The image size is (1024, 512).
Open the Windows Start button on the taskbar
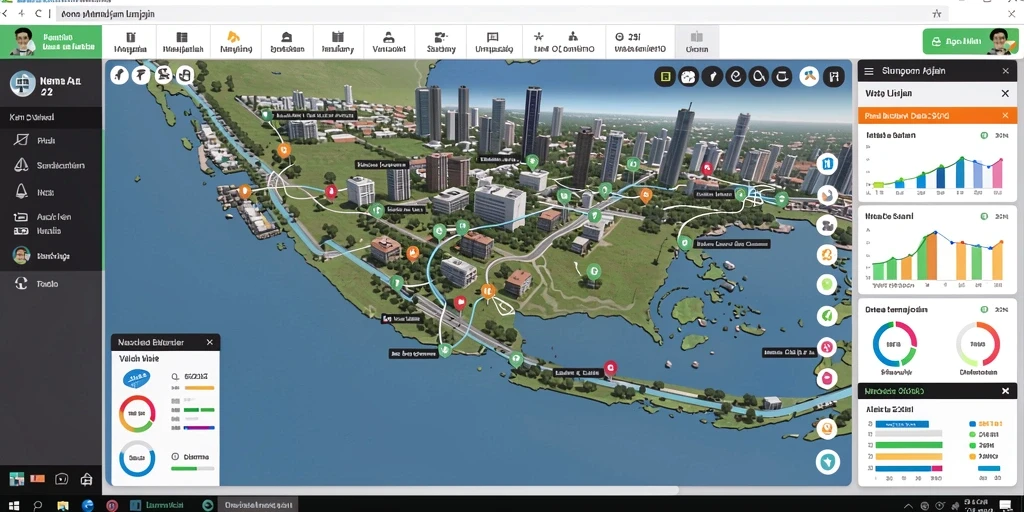(x=12, y=505)
